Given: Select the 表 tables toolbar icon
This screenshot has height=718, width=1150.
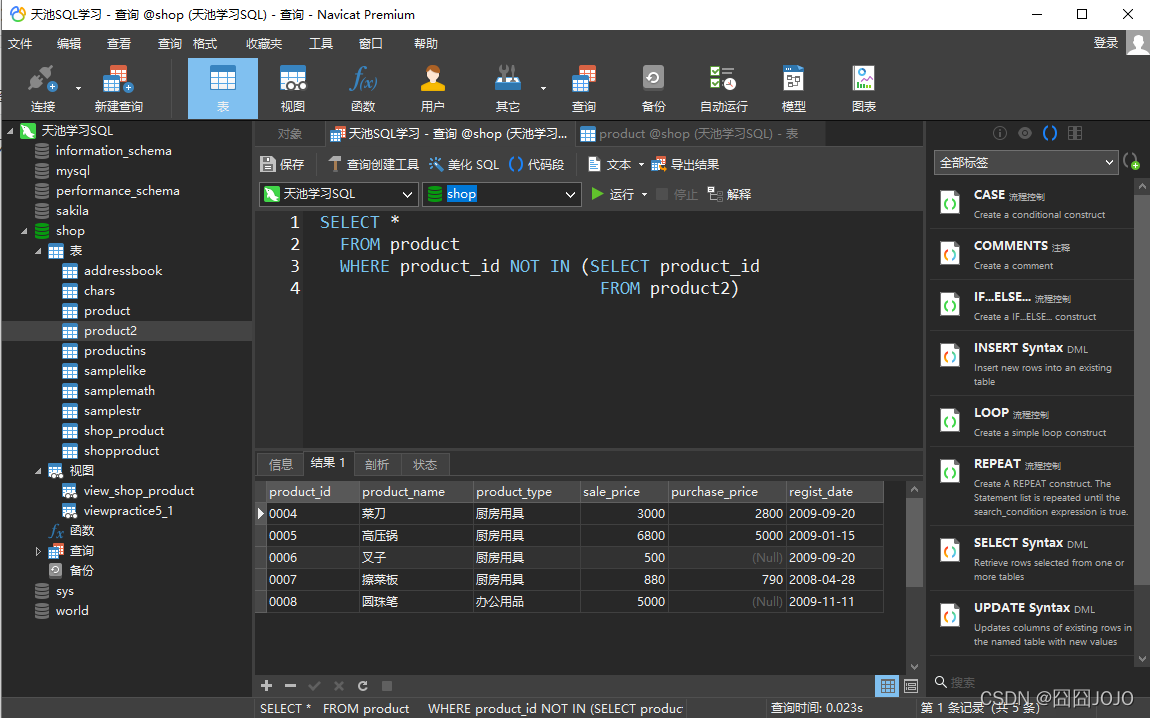Looking at the screenshot, I should 223,89.
